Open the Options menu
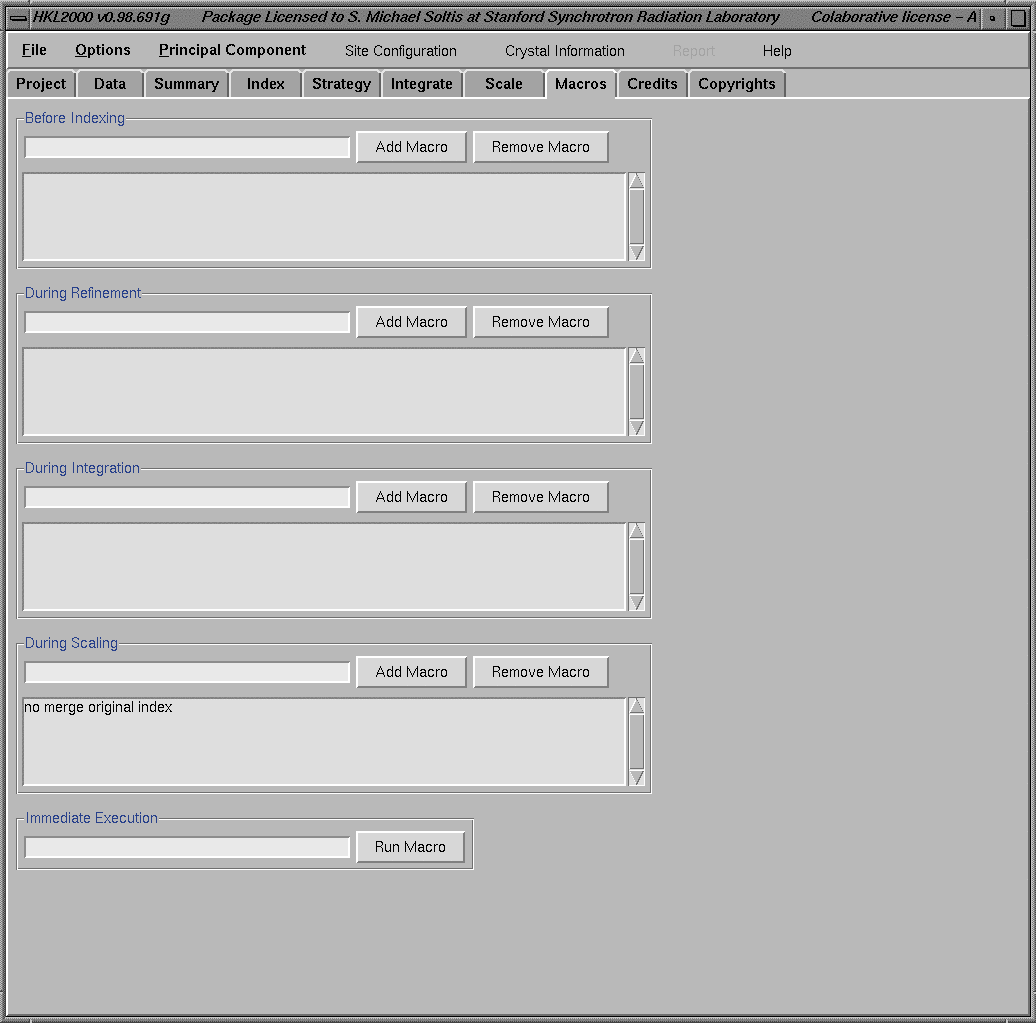This screenshot has width=1036, height=1023. pos(102,50)
